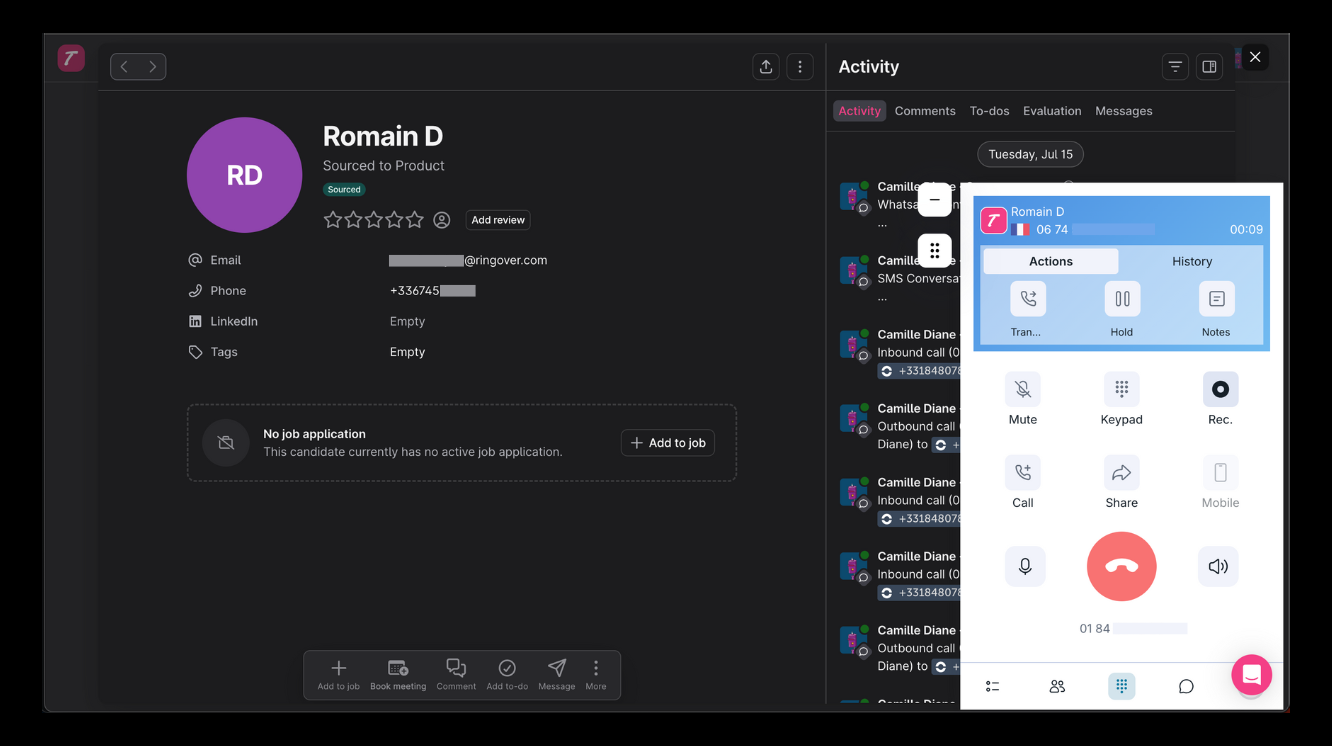Click the Add to job button
This screenshot has height=746, width=1332.
pos(667,442)
